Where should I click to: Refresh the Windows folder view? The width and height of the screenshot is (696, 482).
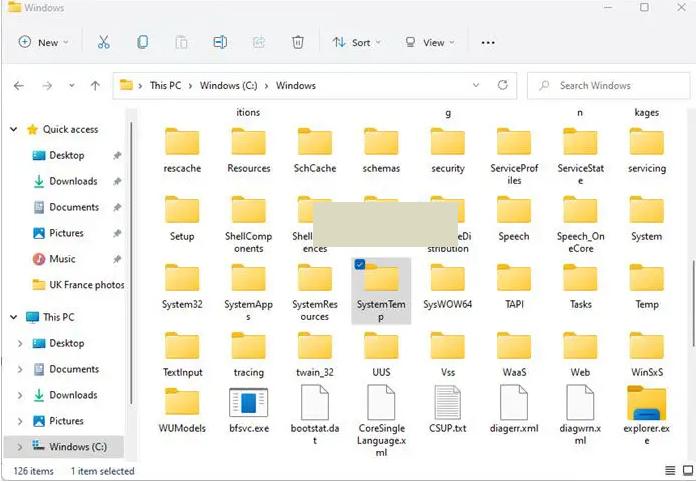click(x=502, y=85)
